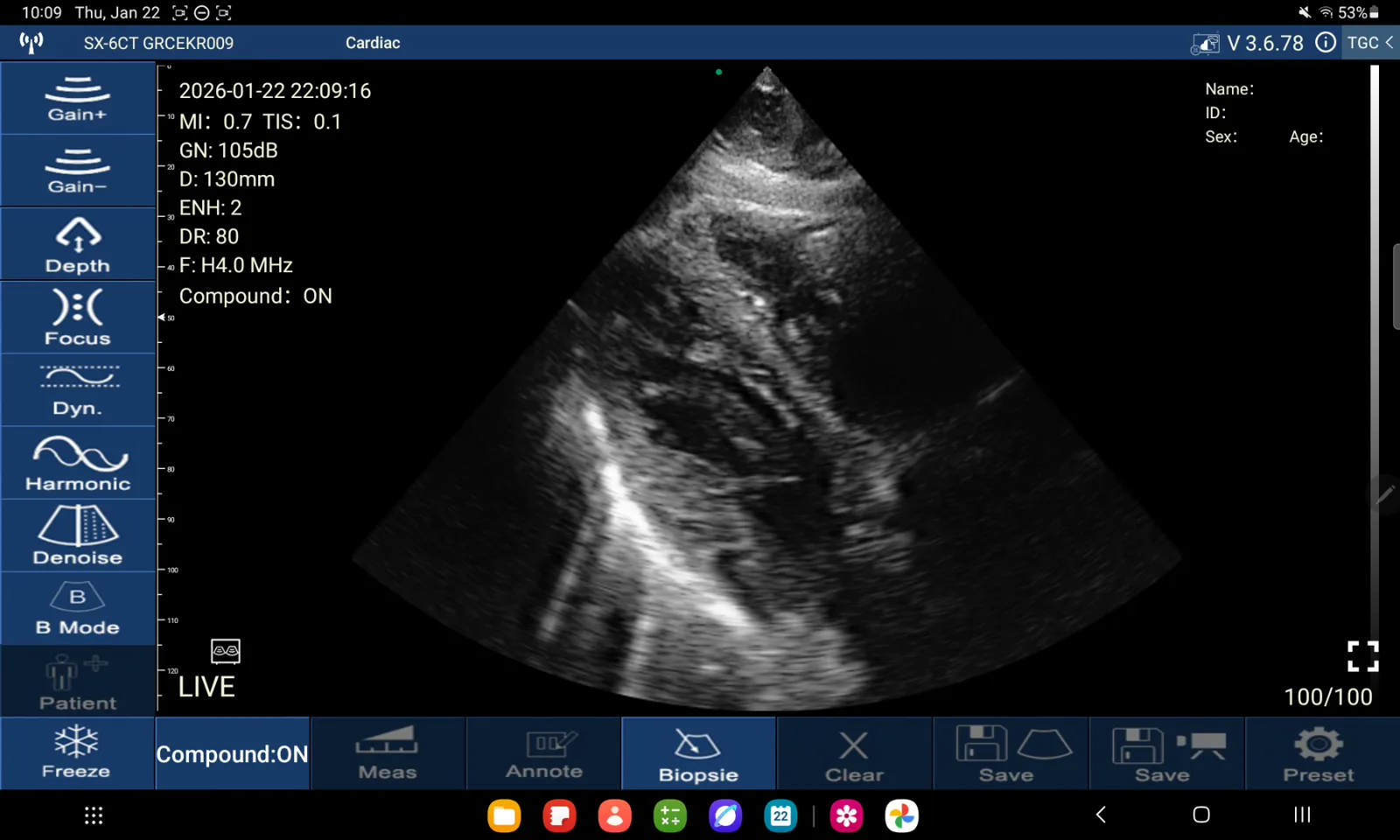Open the edge panel pencil handle
Screen dimensions: 1400x840
coord(1385,494)
